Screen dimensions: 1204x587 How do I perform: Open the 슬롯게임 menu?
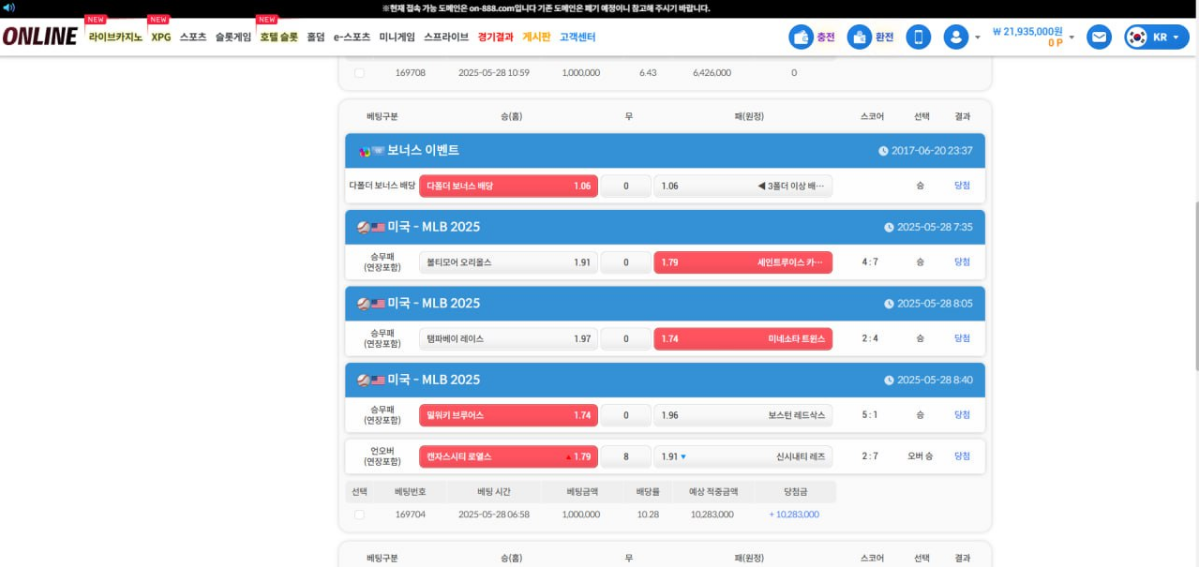point(233,37)
